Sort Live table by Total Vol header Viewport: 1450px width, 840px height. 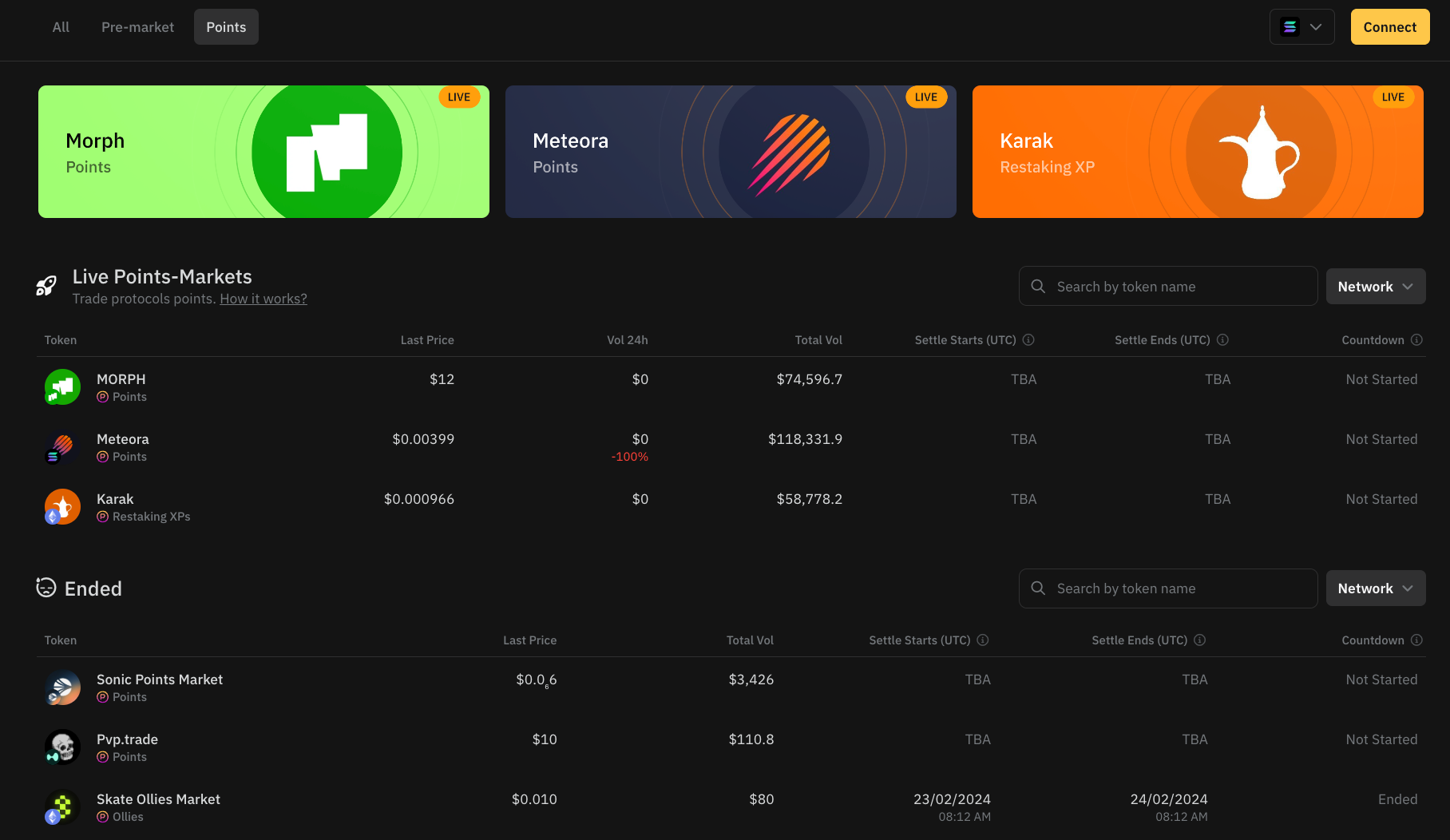[818, 340]
